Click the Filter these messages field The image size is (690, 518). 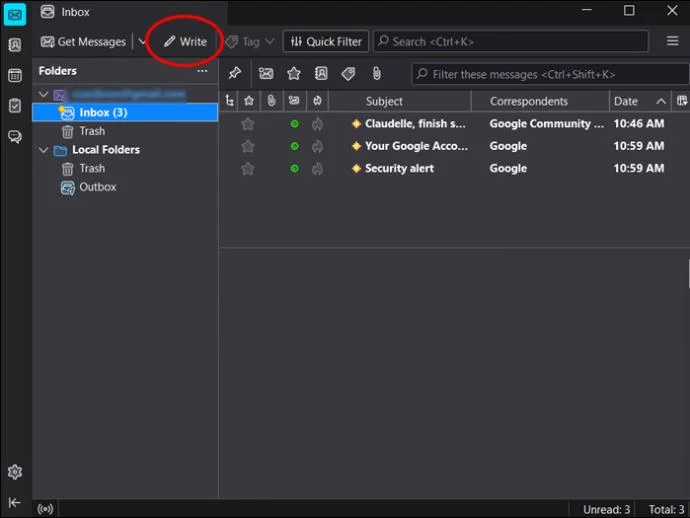[550, 74]
